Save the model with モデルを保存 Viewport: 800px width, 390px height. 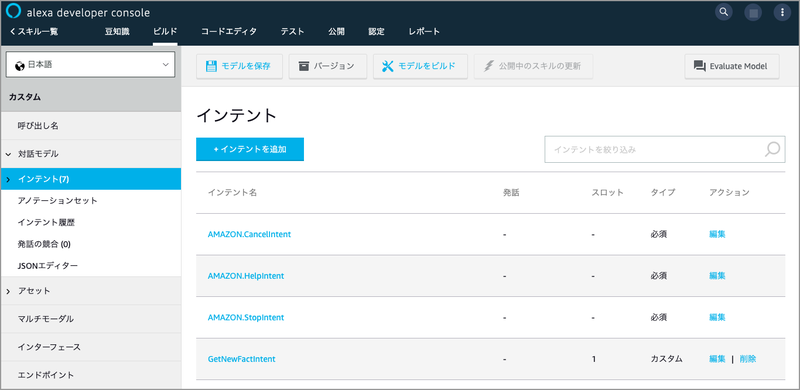pyautogui.click(x=239, y=66)
